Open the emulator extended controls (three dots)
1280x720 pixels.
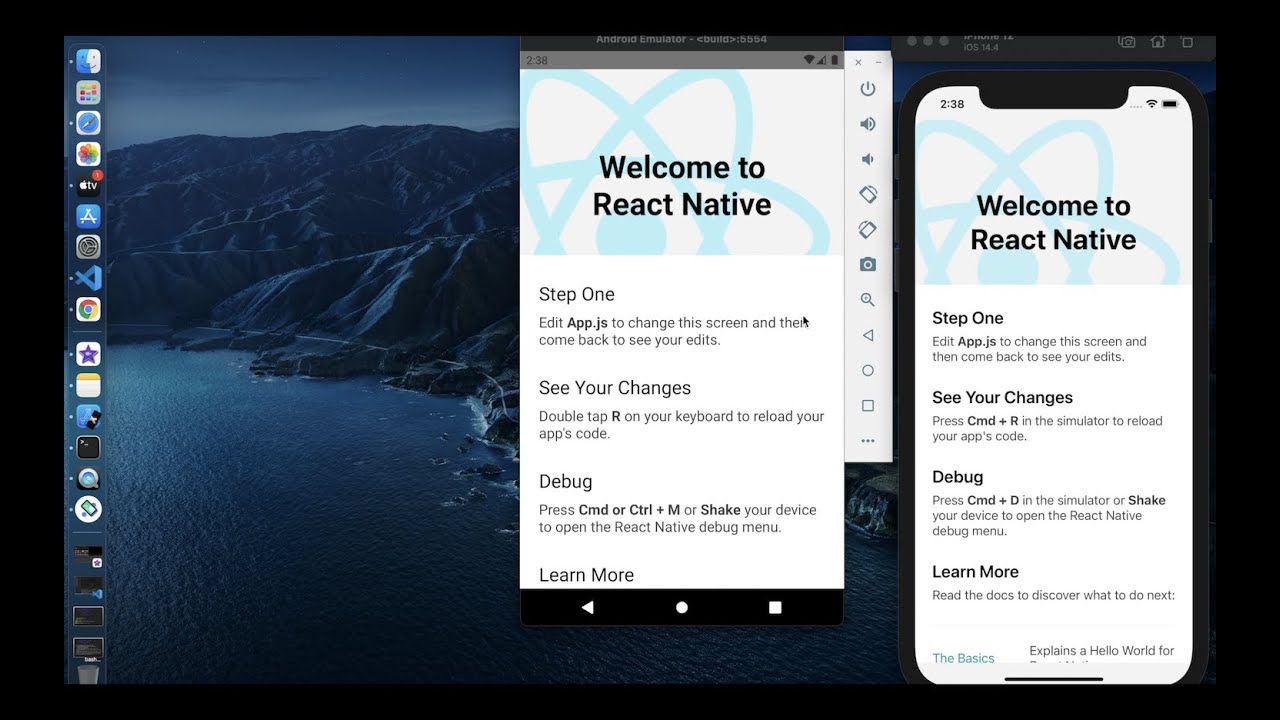point(868,440)
